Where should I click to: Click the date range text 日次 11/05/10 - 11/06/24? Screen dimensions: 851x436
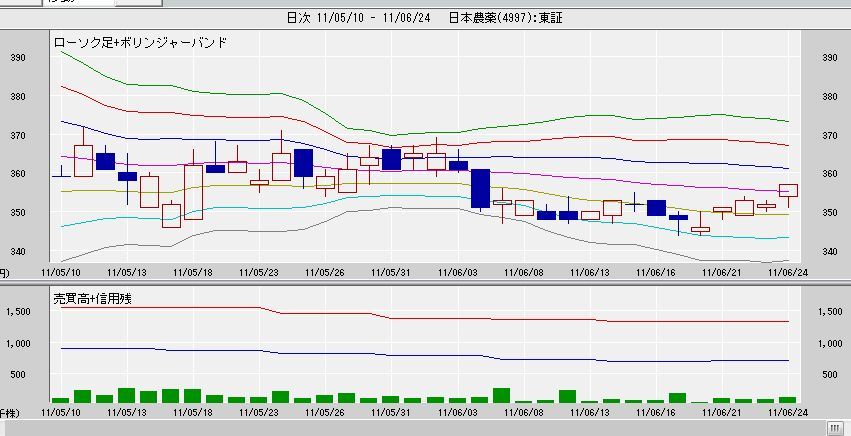click(x=358, y=18)
